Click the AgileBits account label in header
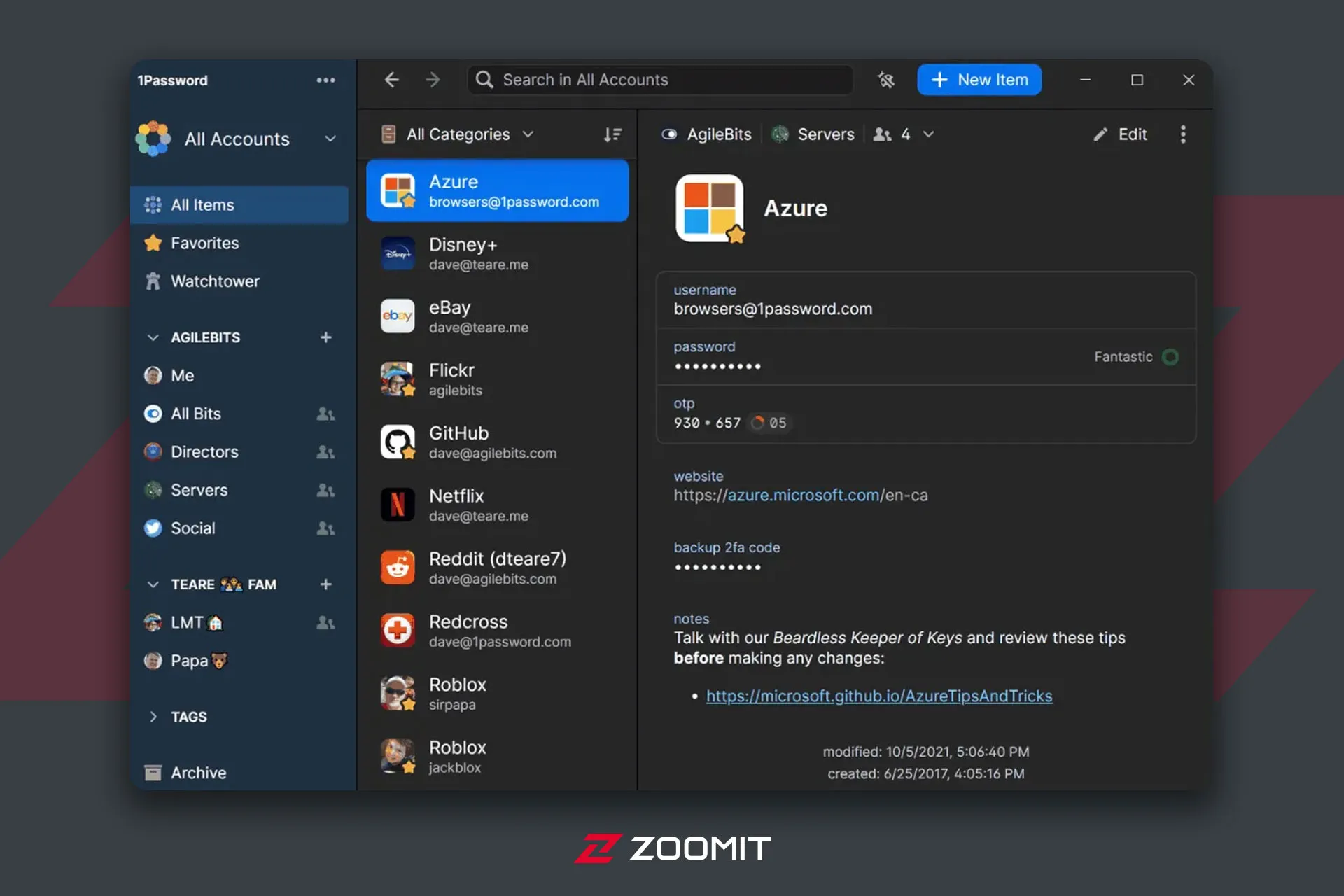The height and width of the screenshot is (896, 1344). click(708, 134)
